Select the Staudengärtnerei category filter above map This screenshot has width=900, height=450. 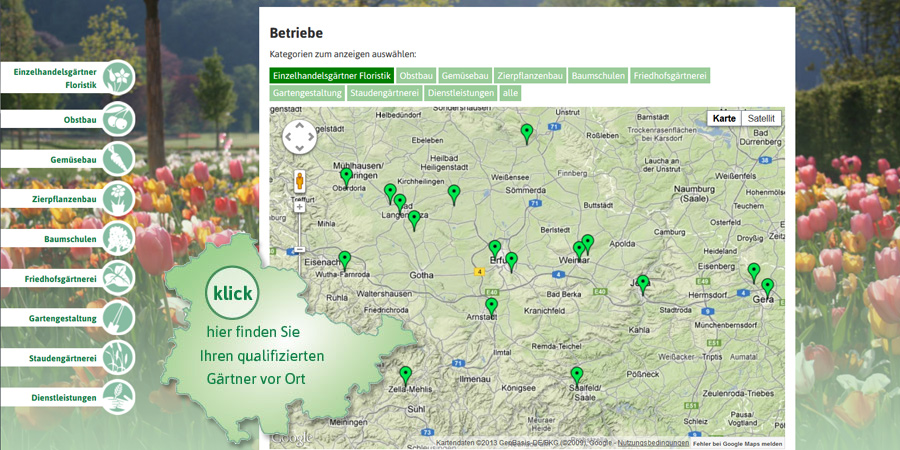coord(385,93)
